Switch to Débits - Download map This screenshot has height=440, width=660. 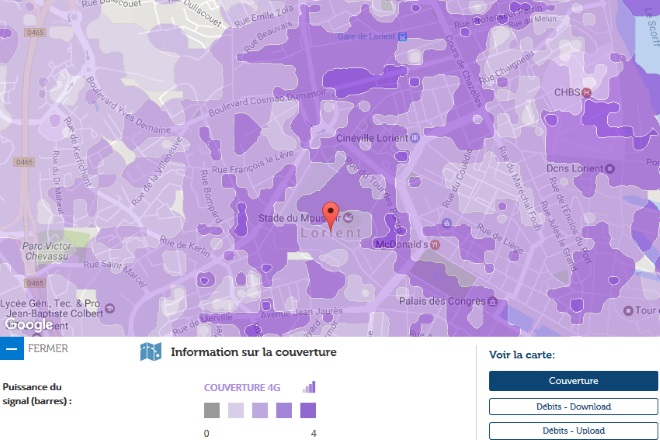tap(573, 407)
